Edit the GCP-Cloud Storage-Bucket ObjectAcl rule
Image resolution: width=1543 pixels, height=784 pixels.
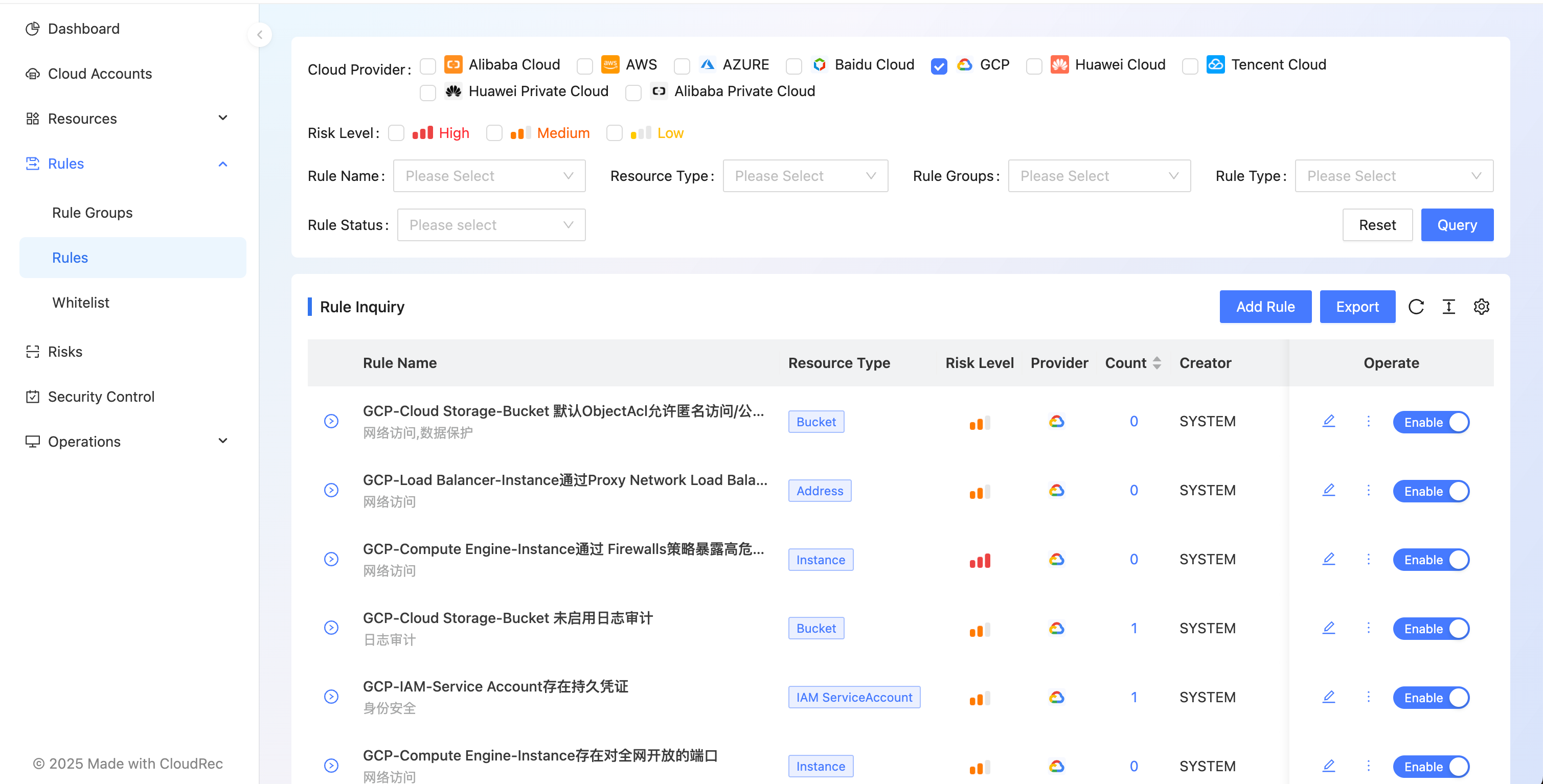(x=1329, y=421)
